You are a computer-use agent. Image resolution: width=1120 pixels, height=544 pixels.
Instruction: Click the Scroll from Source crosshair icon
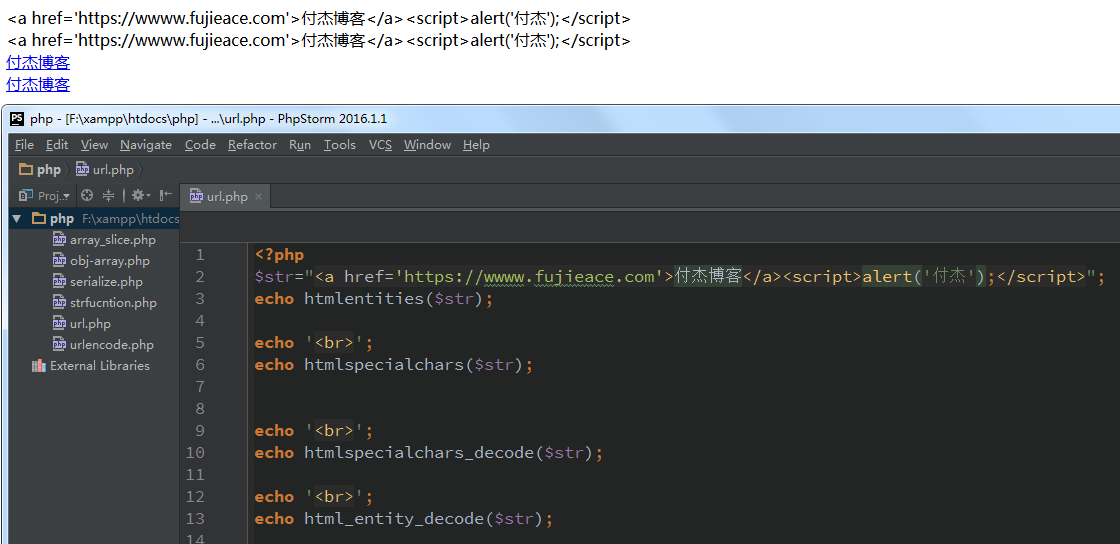point(87,195)
